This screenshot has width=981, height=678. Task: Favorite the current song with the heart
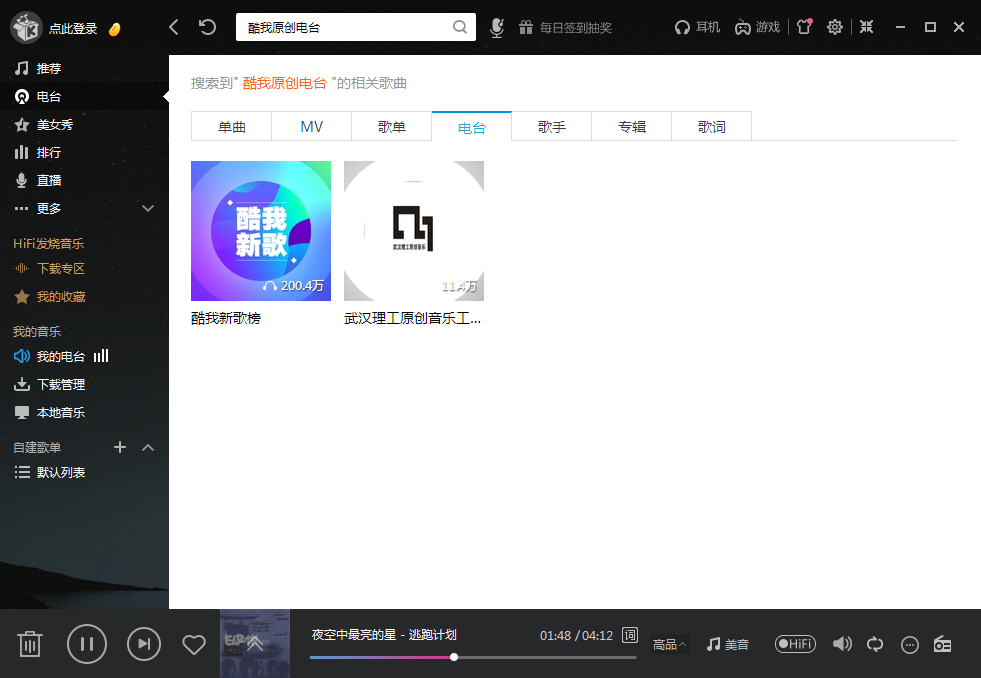pos(193,644)
